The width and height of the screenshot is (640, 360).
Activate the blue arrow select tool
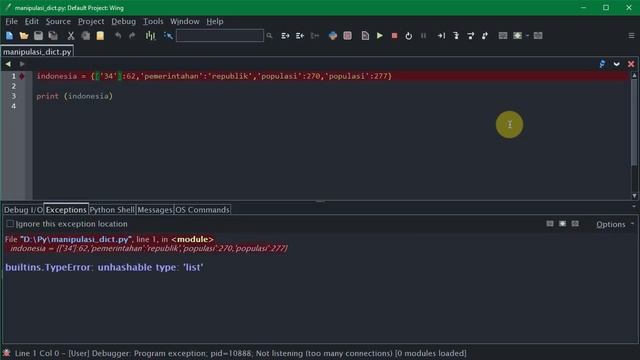click(168, 36)
